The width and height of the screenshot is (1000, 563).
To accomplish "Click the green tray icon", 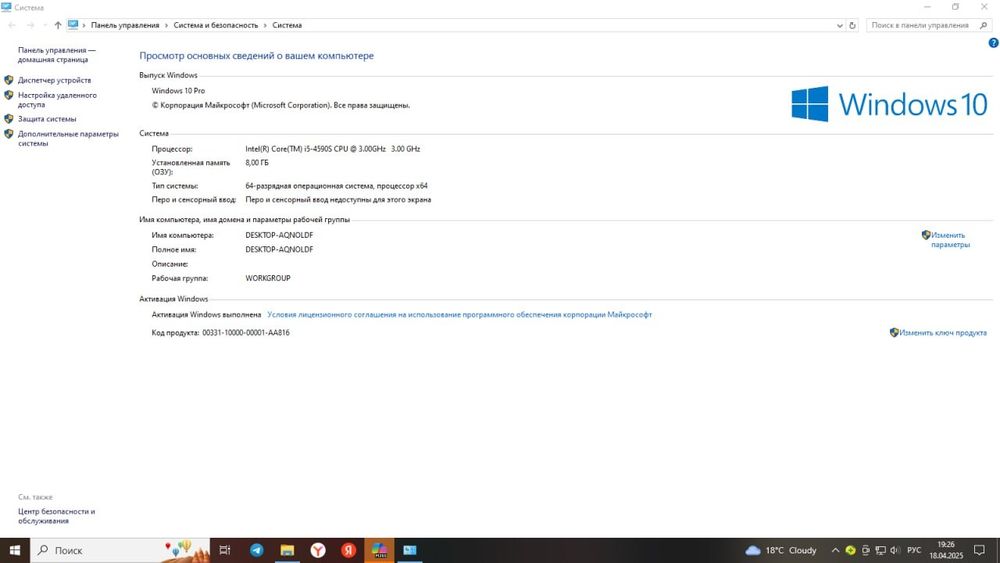I will pyautogui.click(x=850, y=550).
